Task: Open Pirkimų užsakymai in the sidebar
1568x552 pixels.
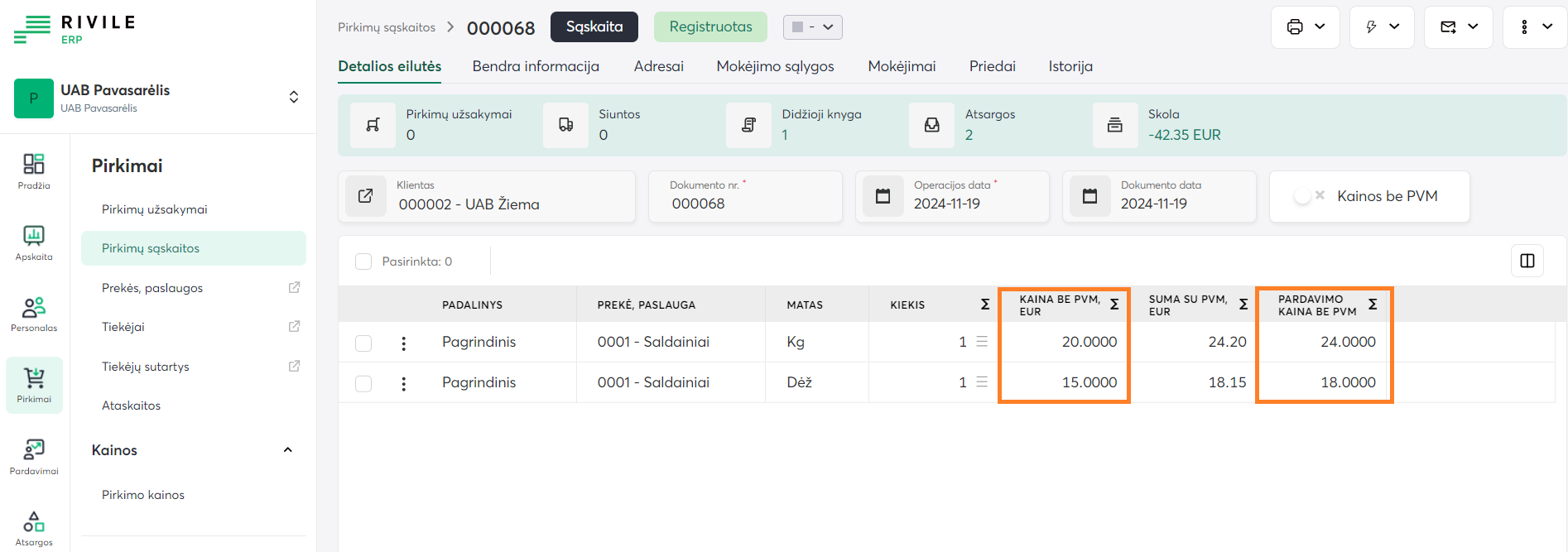Action: (155, 209)
